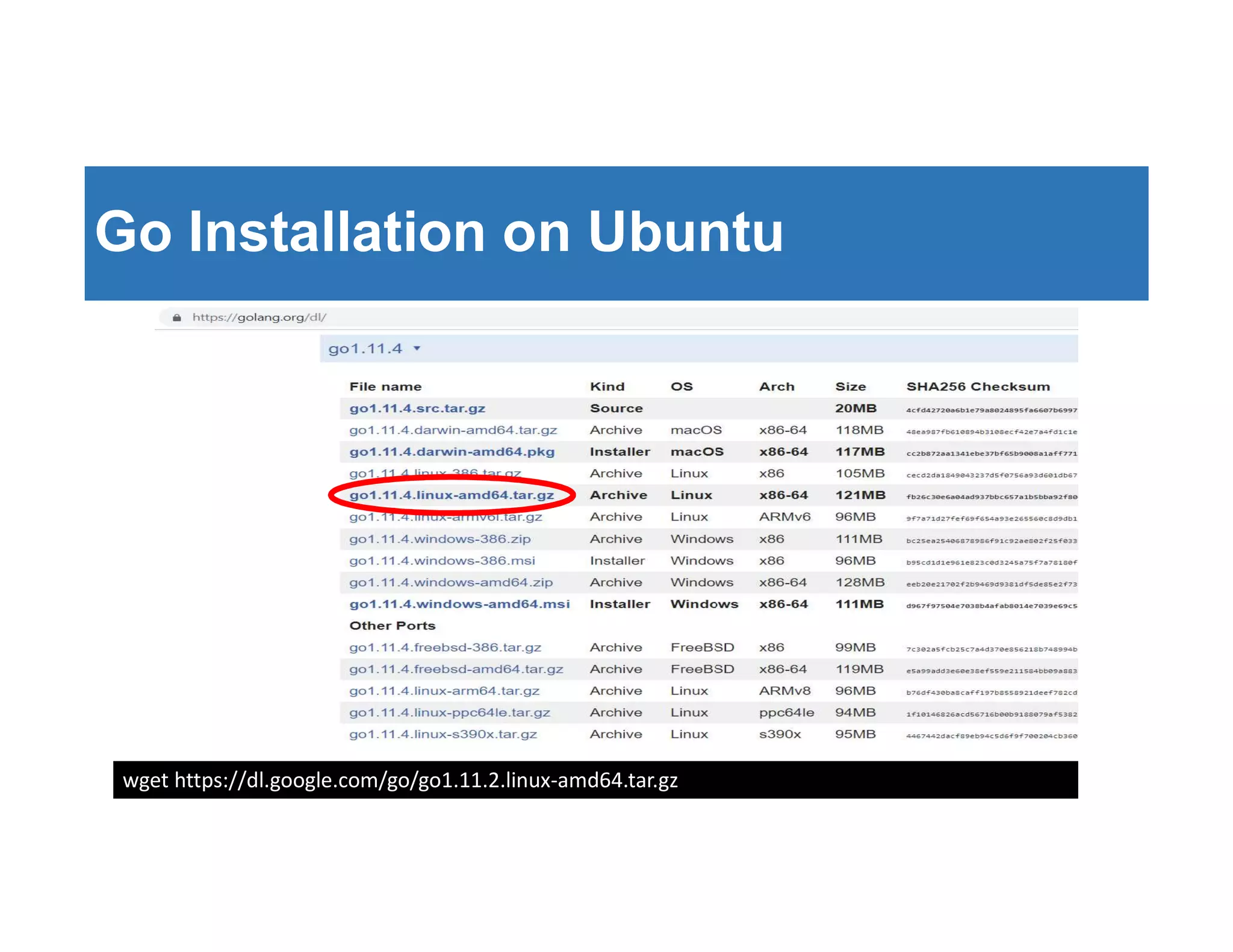
Task: Open go1.11.4.freebsd-386.tar.gz link
Action: tap(445, 647)
